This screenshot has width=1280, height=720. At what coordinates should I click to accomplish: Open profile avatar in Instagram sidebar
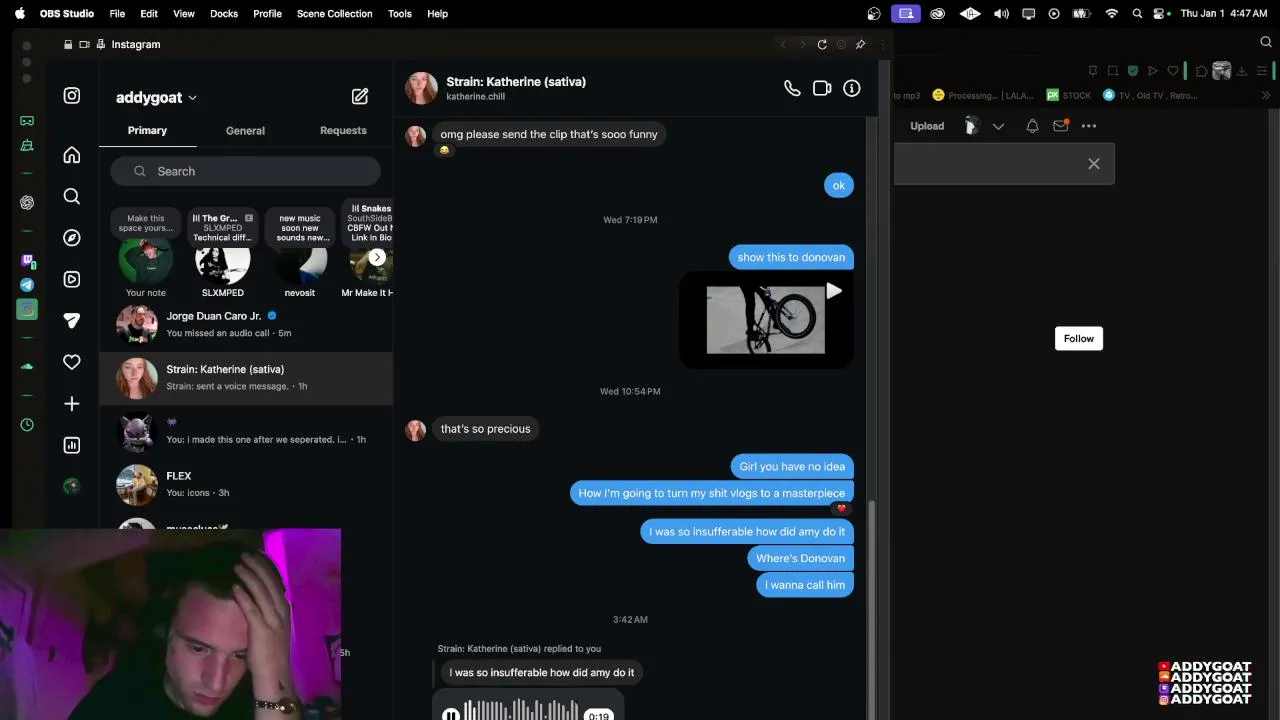point(72,486)
